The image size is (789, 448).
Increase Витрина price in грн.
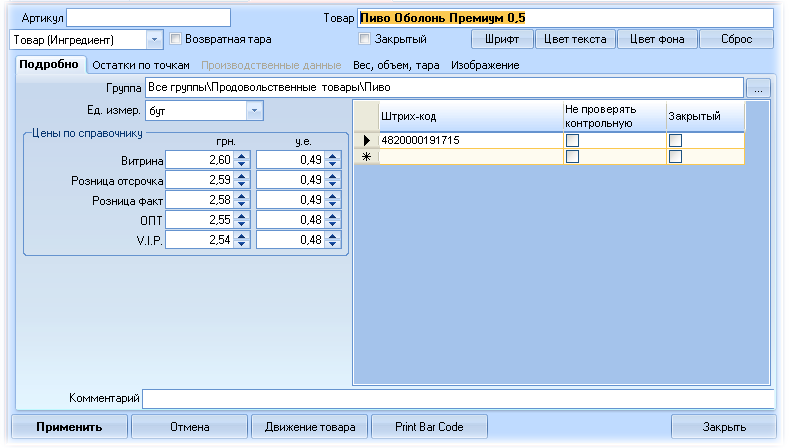tap(242, 156)
